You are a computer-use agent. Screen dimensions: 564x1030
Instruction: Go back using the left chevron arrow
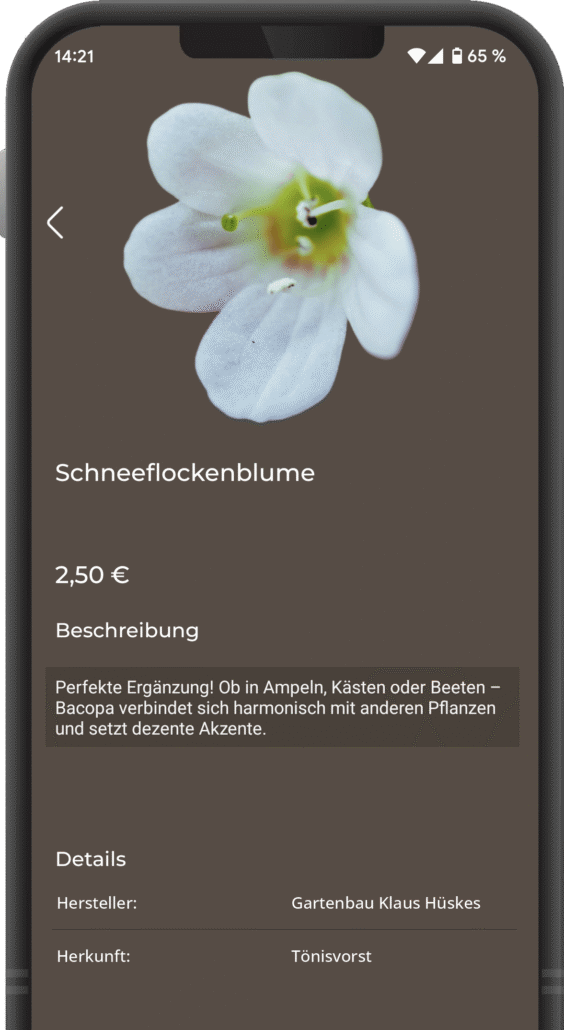click(x=55, y=222)
